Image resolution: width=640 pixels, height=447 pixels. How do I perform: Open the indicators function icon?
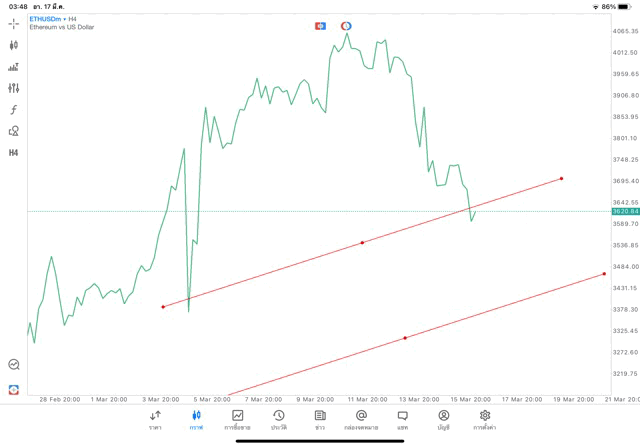[x=14, y=109]
